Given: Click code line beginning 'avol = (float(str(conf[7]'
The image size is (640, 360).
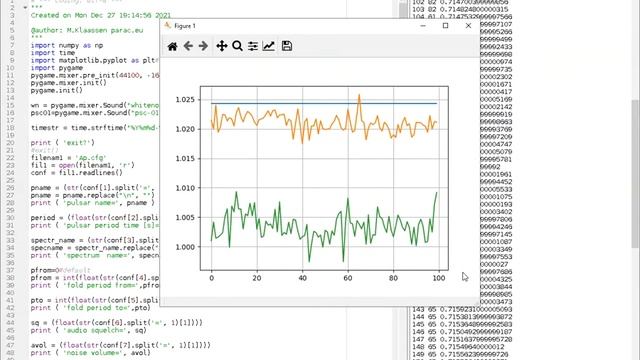Looking at the screenshot, I should tap(120, 345).
